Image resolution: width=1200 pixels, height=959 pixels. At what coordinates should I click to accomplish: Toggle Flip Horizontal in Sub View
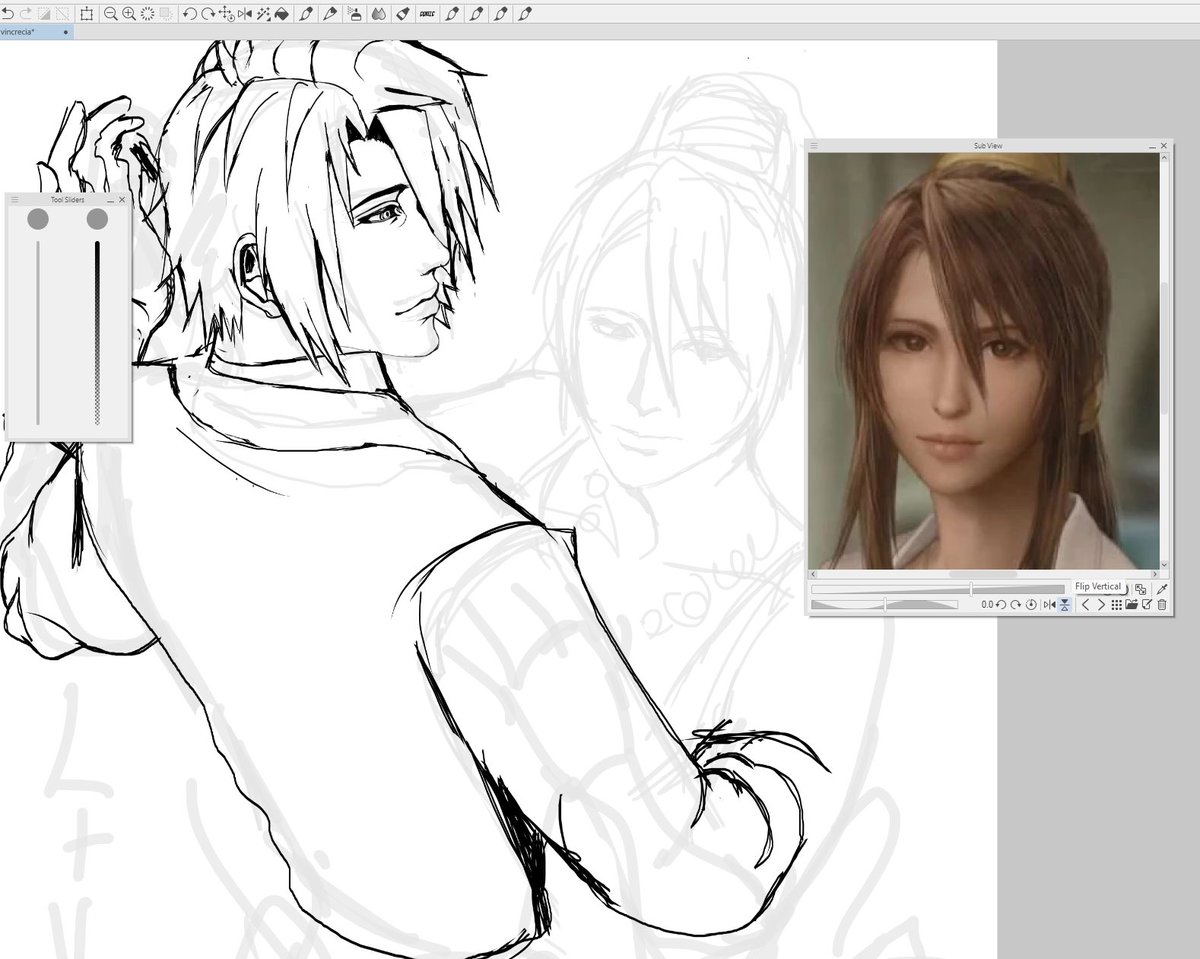click(x=1049, y=604)
